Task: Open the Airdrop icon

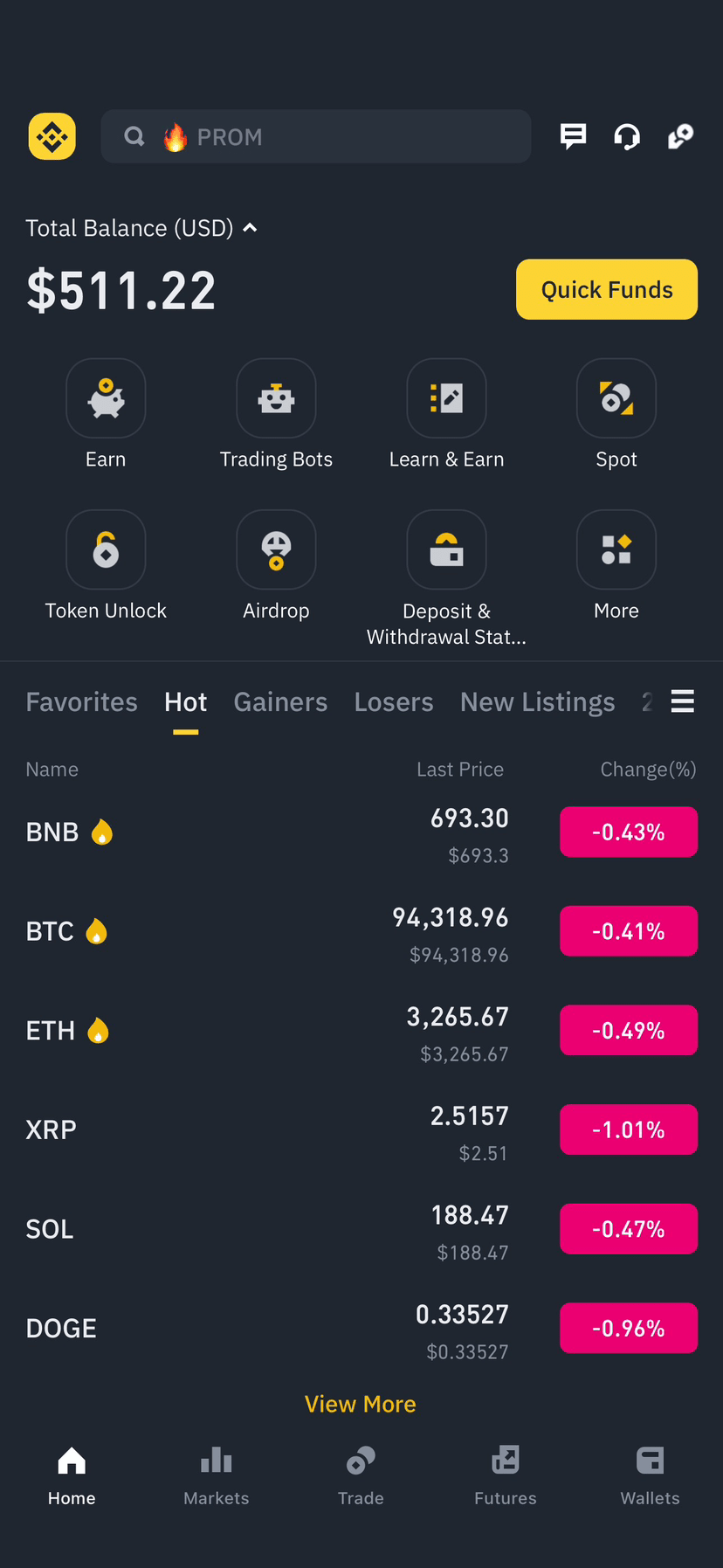Action: pyautogui.click(x=276, y=549)
